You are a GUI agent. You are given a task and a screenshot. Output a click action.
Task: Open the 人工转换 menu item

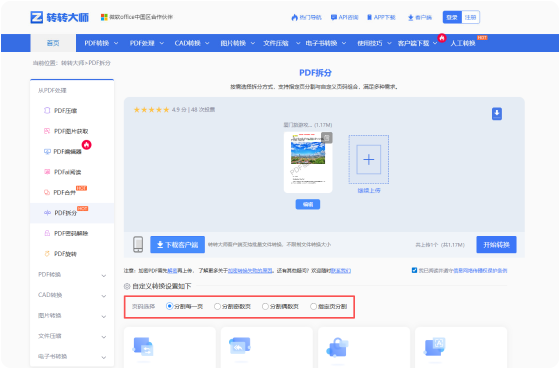click(462, 43)
